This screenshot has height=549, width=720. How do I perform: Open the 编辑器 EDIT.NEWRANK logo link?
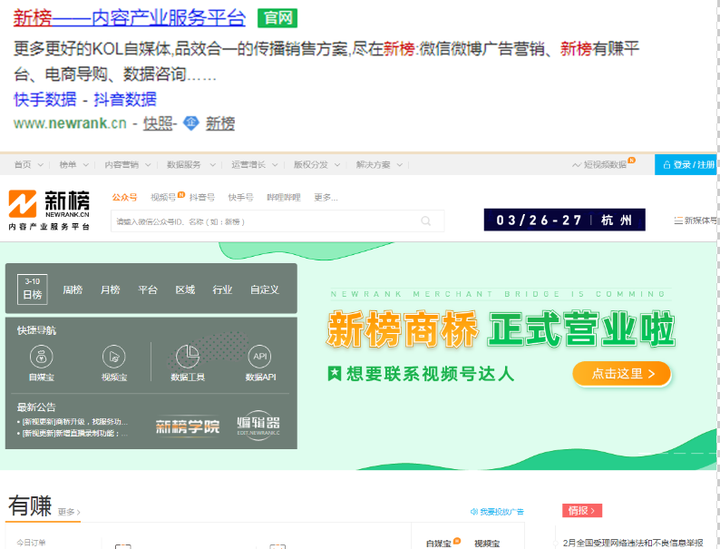click(259, 425)
